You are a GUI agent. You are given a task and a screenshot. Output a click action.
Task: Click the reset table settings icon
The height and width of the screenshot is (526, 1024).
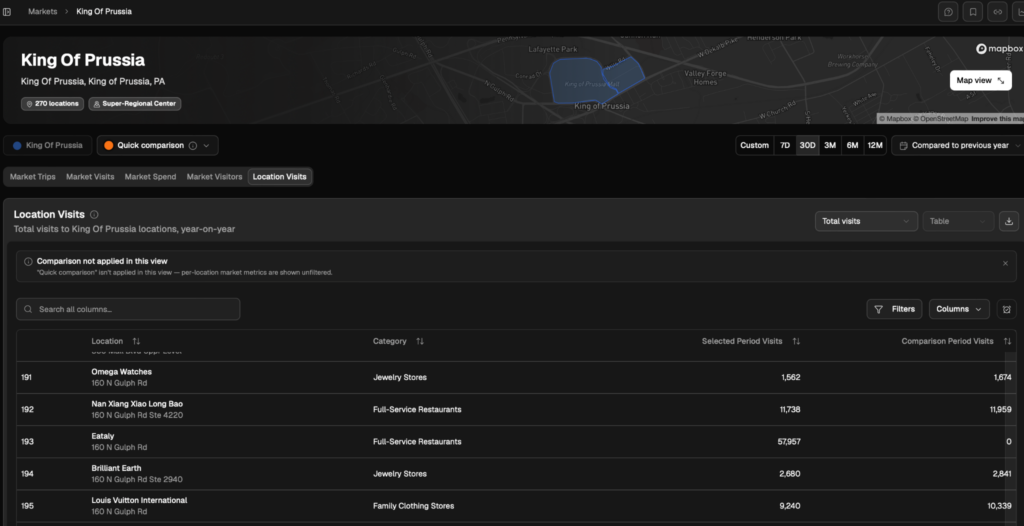[x=1007, y=309]
